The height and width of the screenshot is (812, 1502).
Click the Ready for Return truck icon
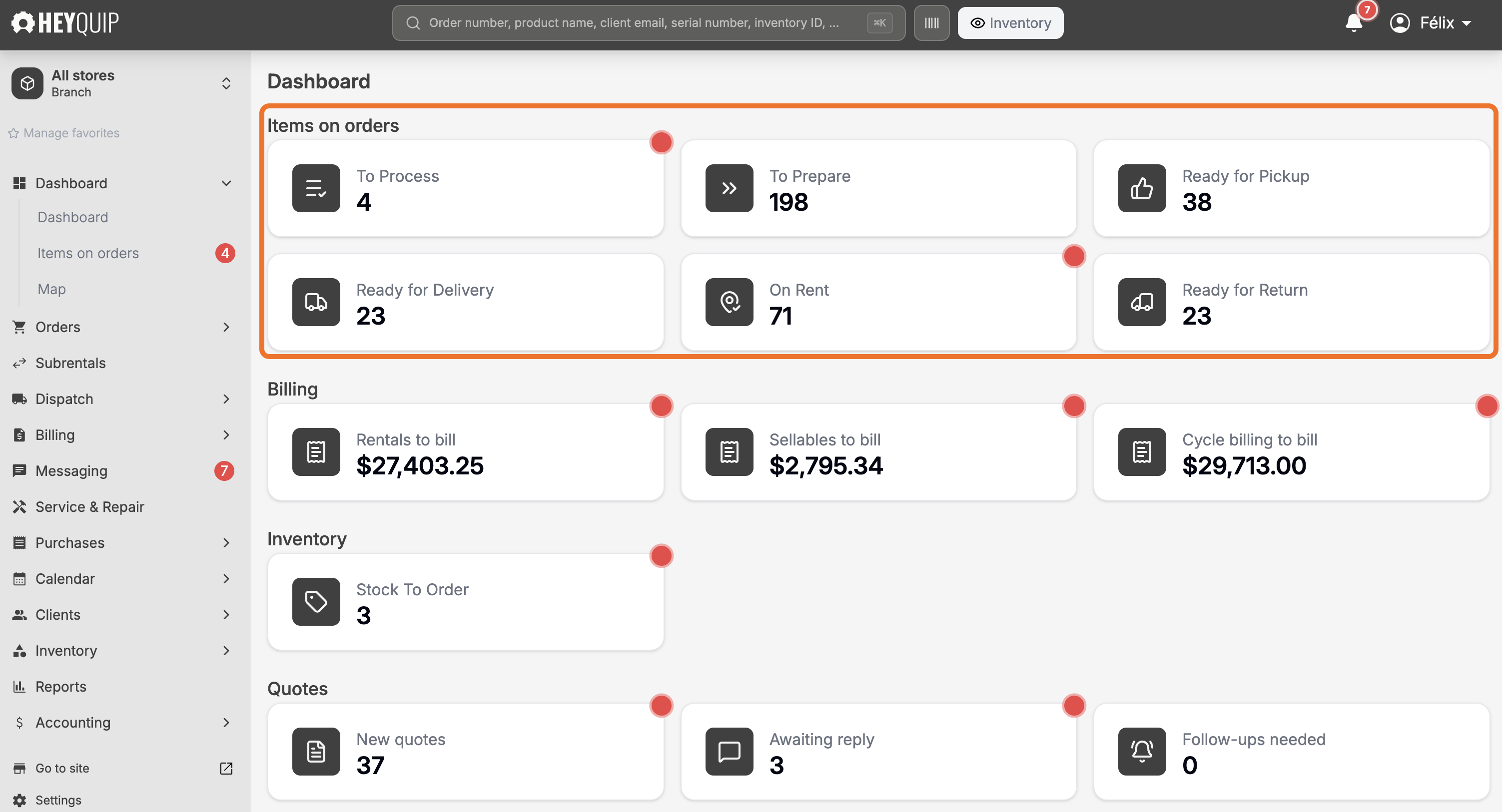[1142, 302]
